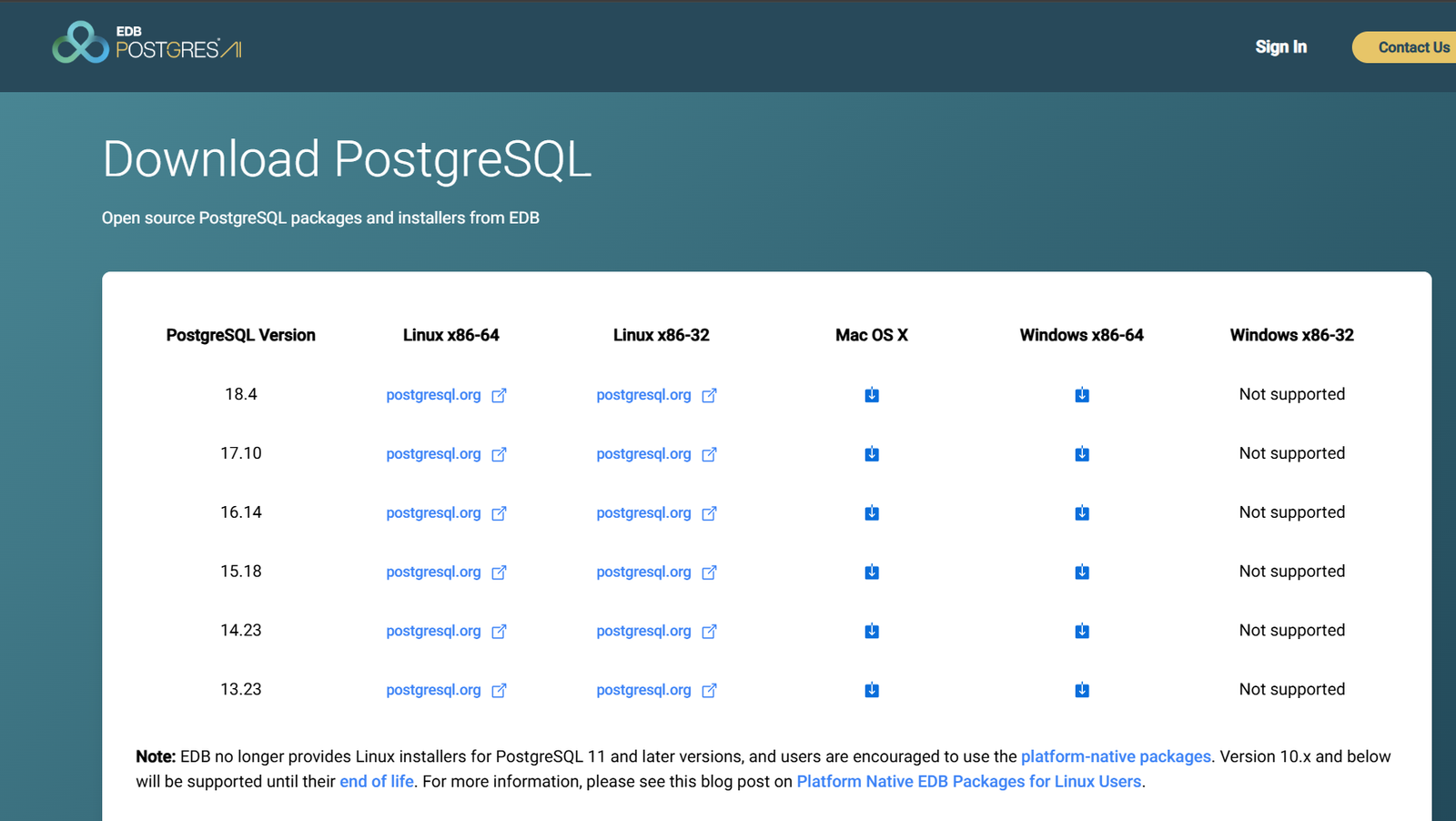Download PostgreSQL 15.18 for Mac OS X
Screen dimensions: 1456x821
tap(872, 573)
